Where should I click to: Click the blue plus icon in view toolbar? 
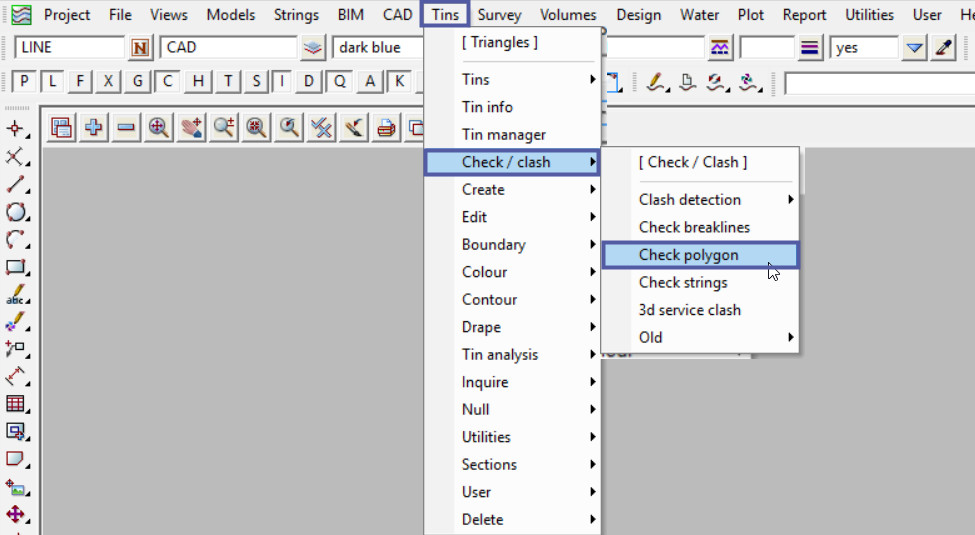tap(94, 127)
